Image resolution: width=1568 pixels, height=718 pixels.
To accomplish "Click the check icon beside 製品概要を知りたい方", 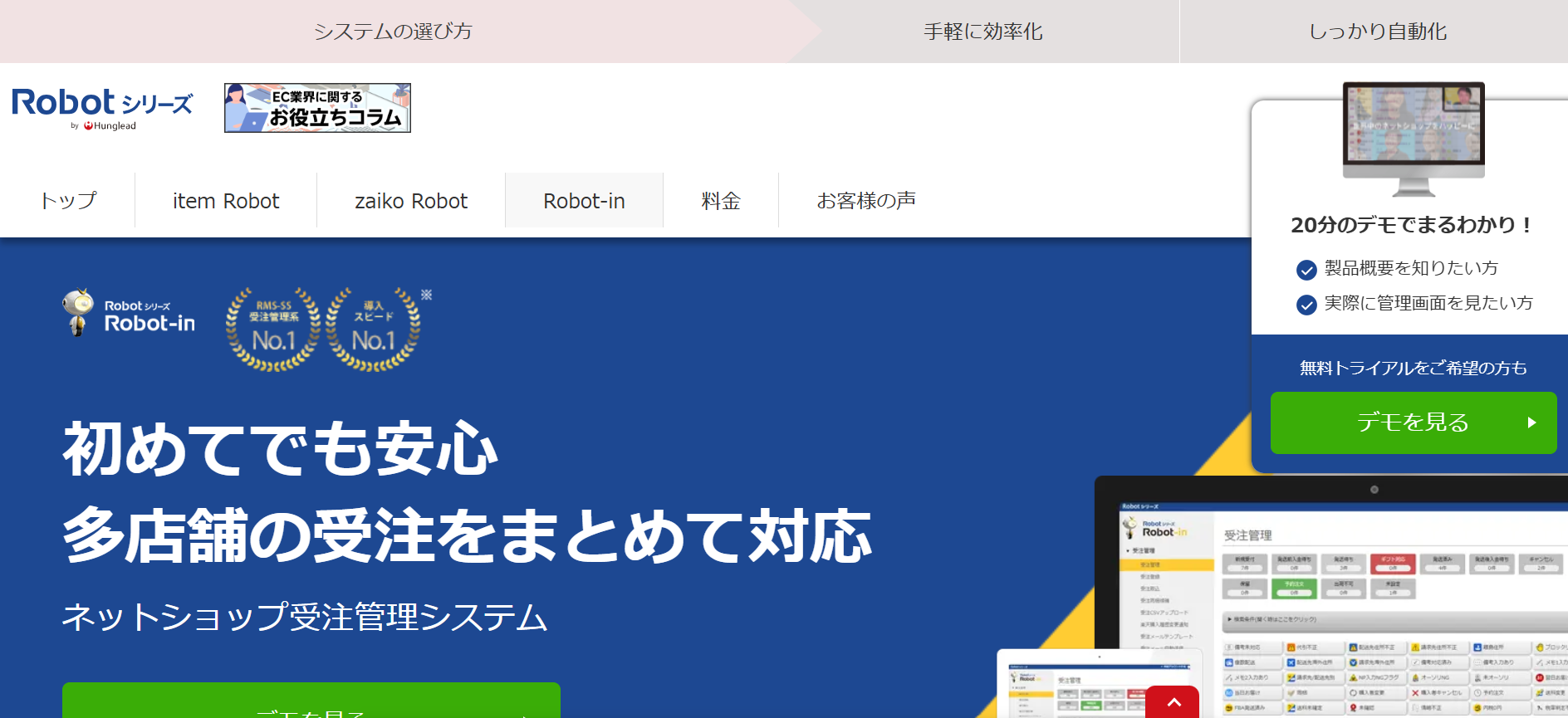I will (1306, 270).
